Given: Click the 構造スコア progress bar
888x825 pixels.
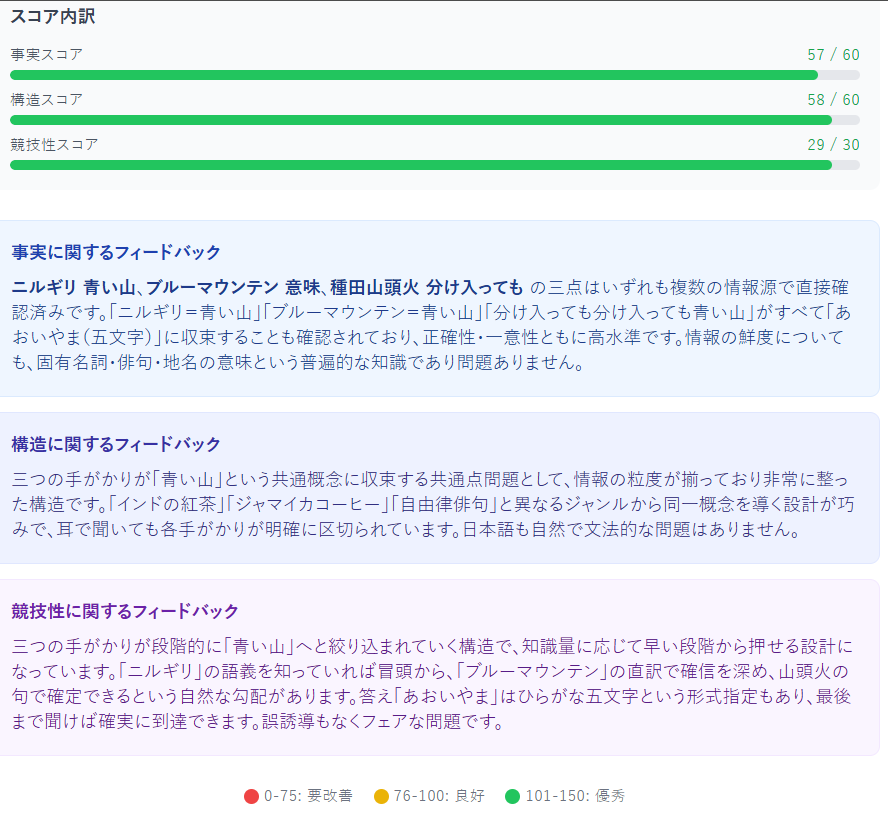Looking at the screenshot, I should coord(435,120).
